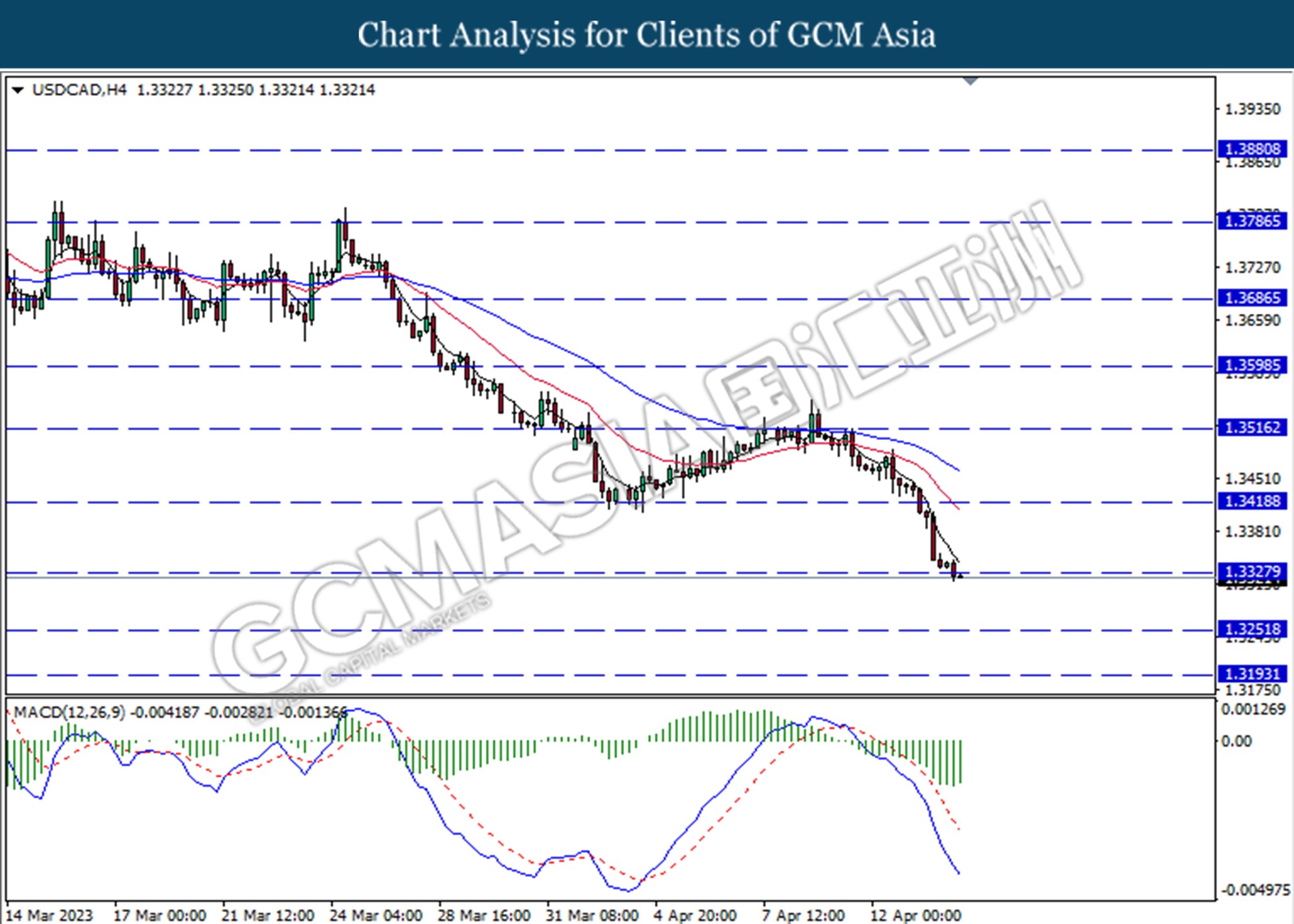Select the 1.37865 price level label
Viewport: 1294px width, 924px height.
point(1253,221)
